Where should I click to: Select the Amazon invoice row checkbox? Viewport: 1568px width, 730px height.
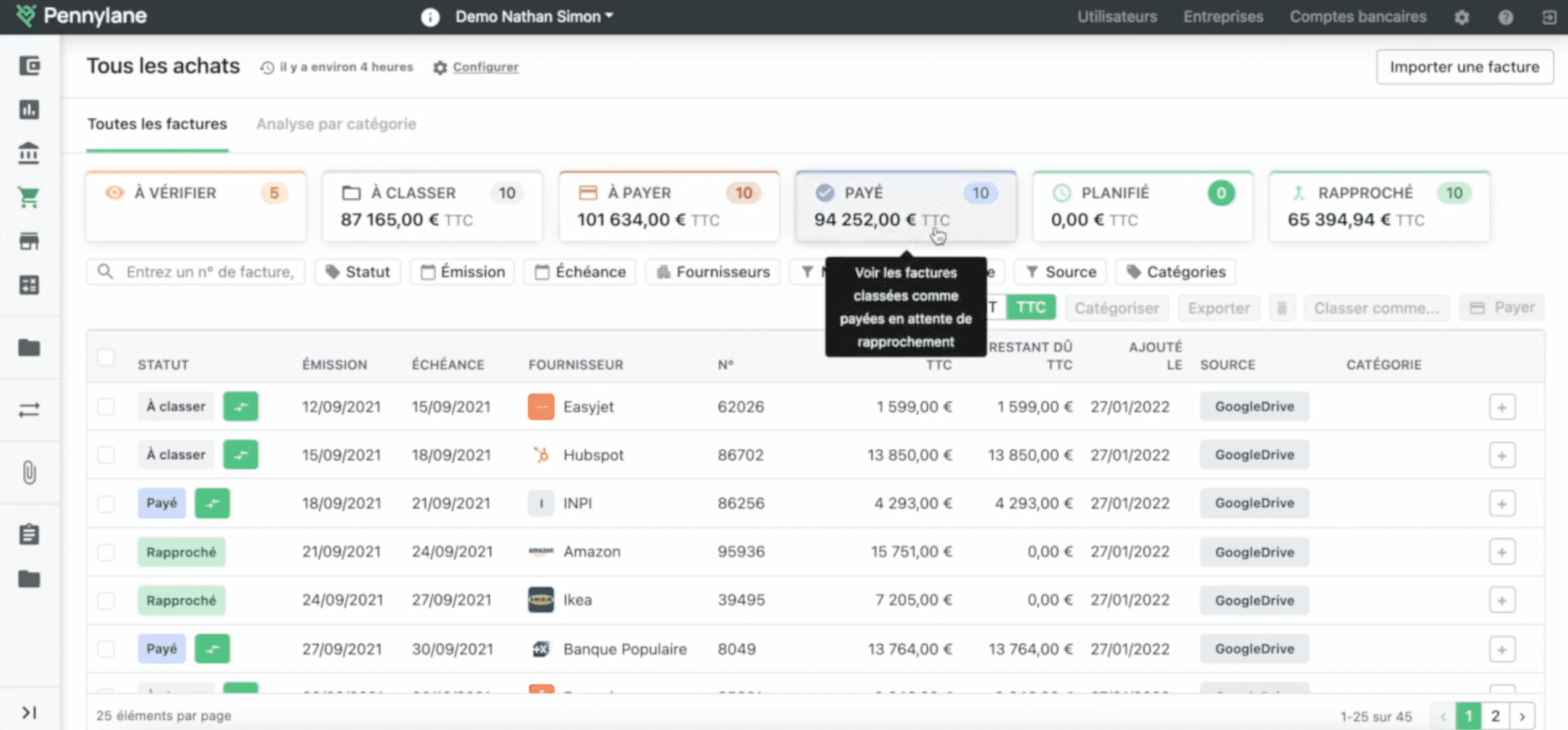[x=106, y=552]
